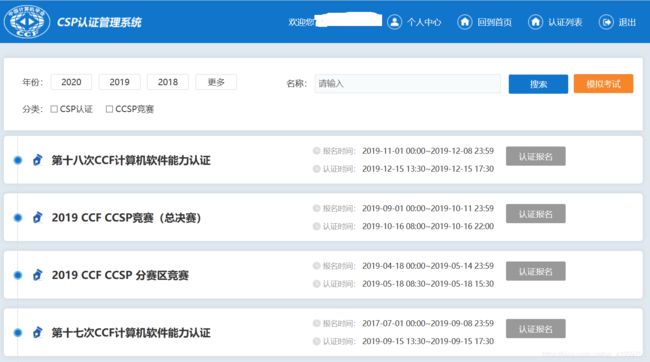650x362 pixels.
Task: Click the 分类 label
Action: (32, 109)
